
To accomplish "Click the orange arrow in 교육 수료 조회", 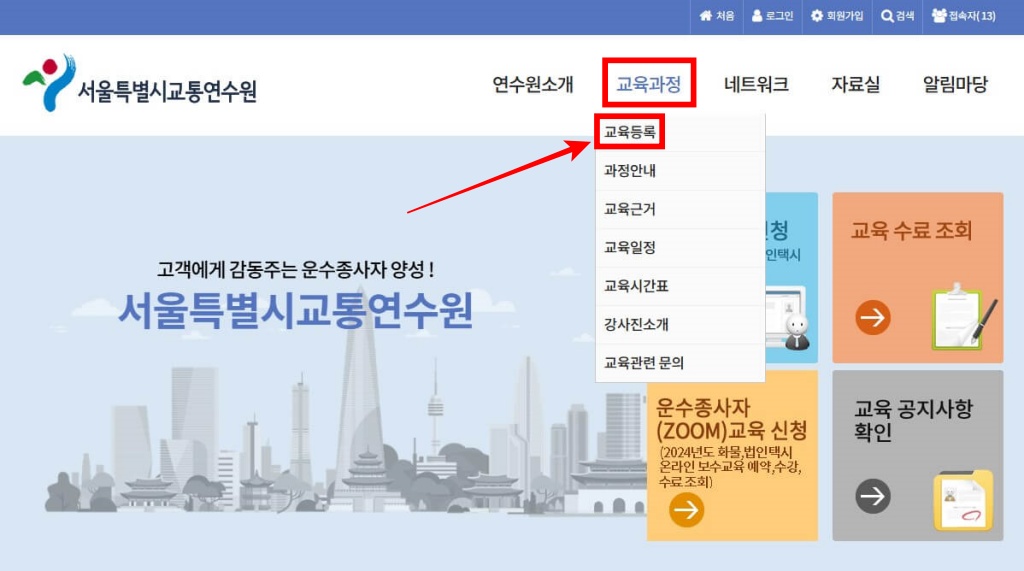I will 873,318.
